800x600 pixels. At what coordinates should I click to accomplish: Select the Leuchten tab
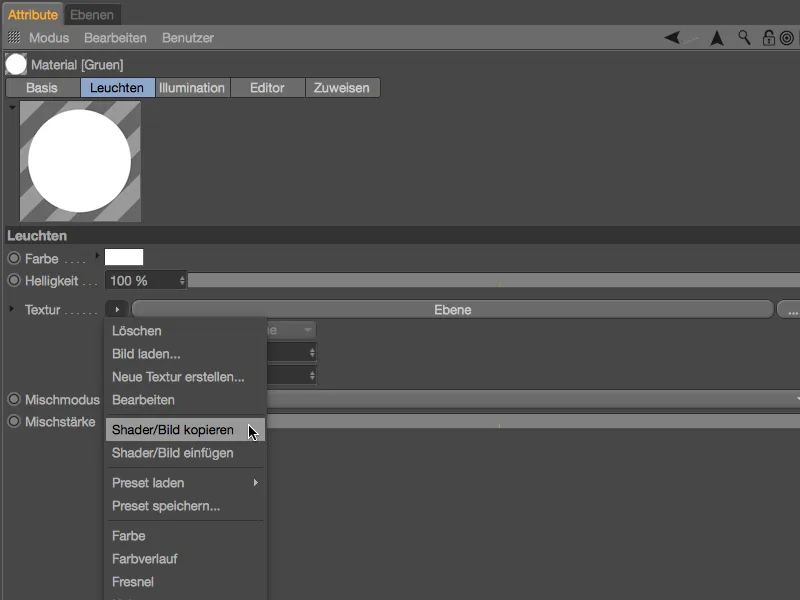click(117, 88)
